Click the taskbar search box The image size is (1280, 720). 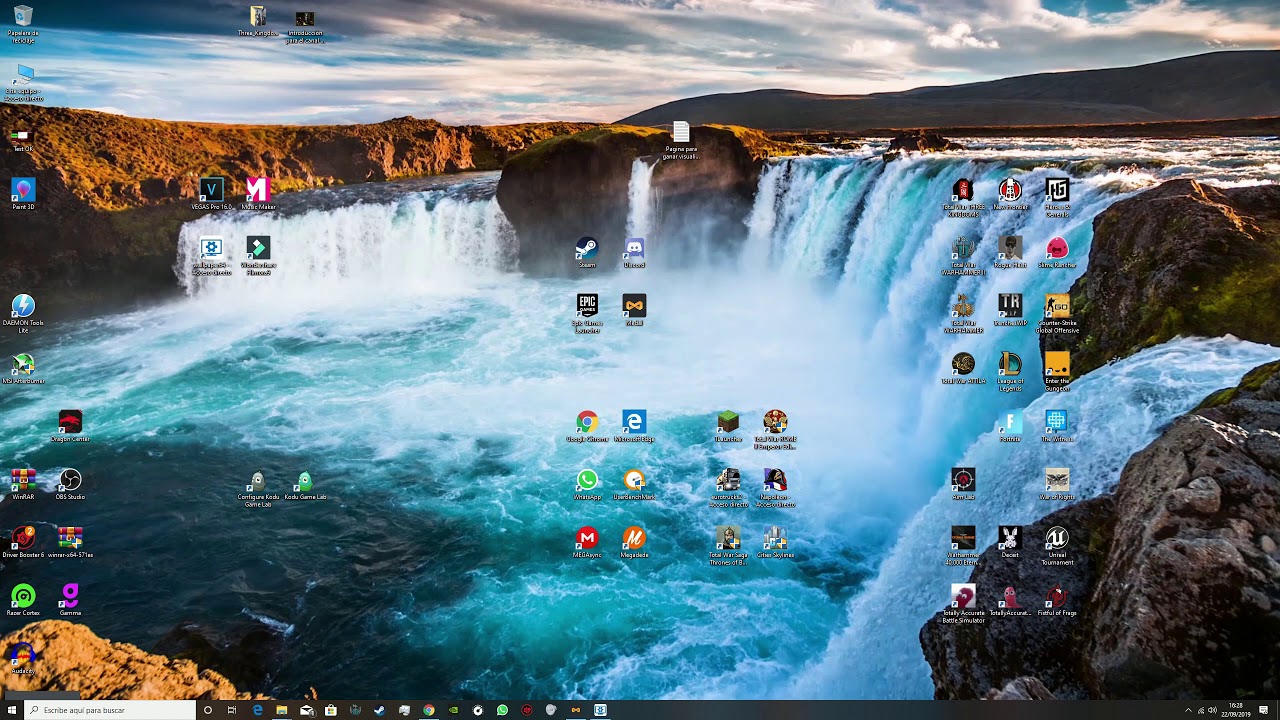110,710
